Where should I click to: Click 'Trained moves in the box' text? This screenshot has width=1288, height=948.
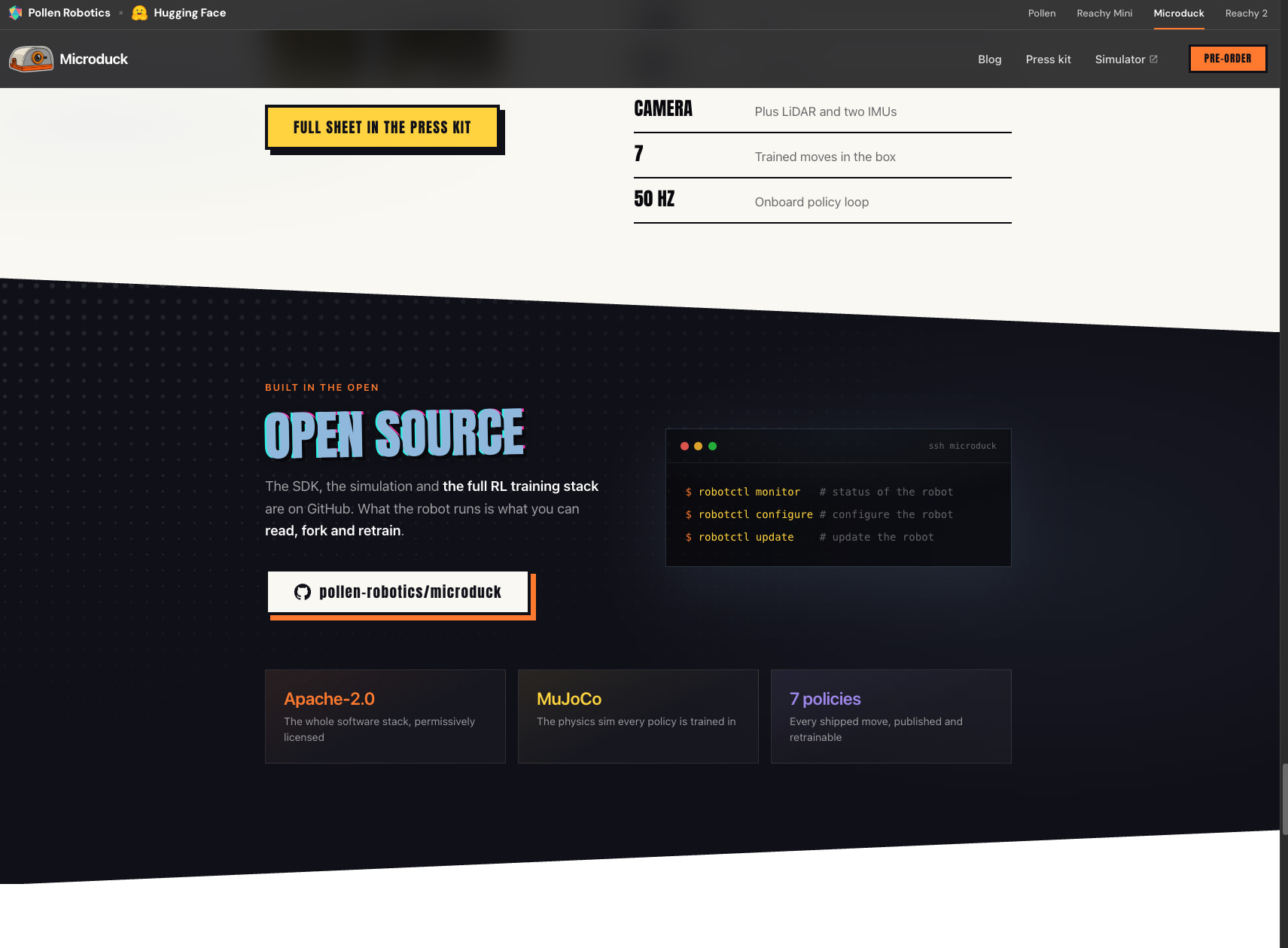825,157
